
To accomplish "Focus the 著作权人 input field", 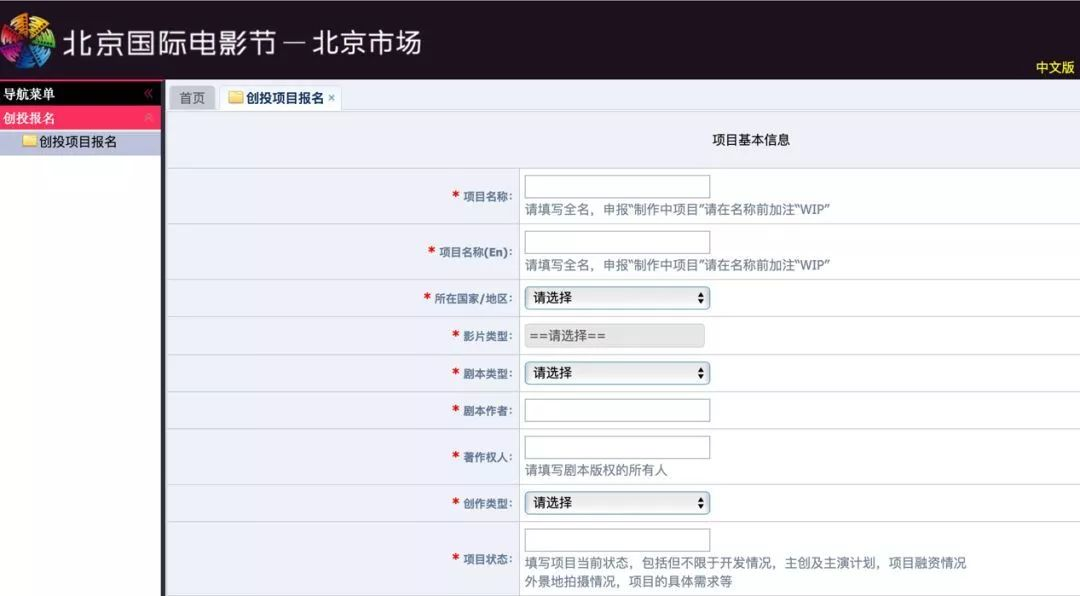I will [x=617, y=448].
